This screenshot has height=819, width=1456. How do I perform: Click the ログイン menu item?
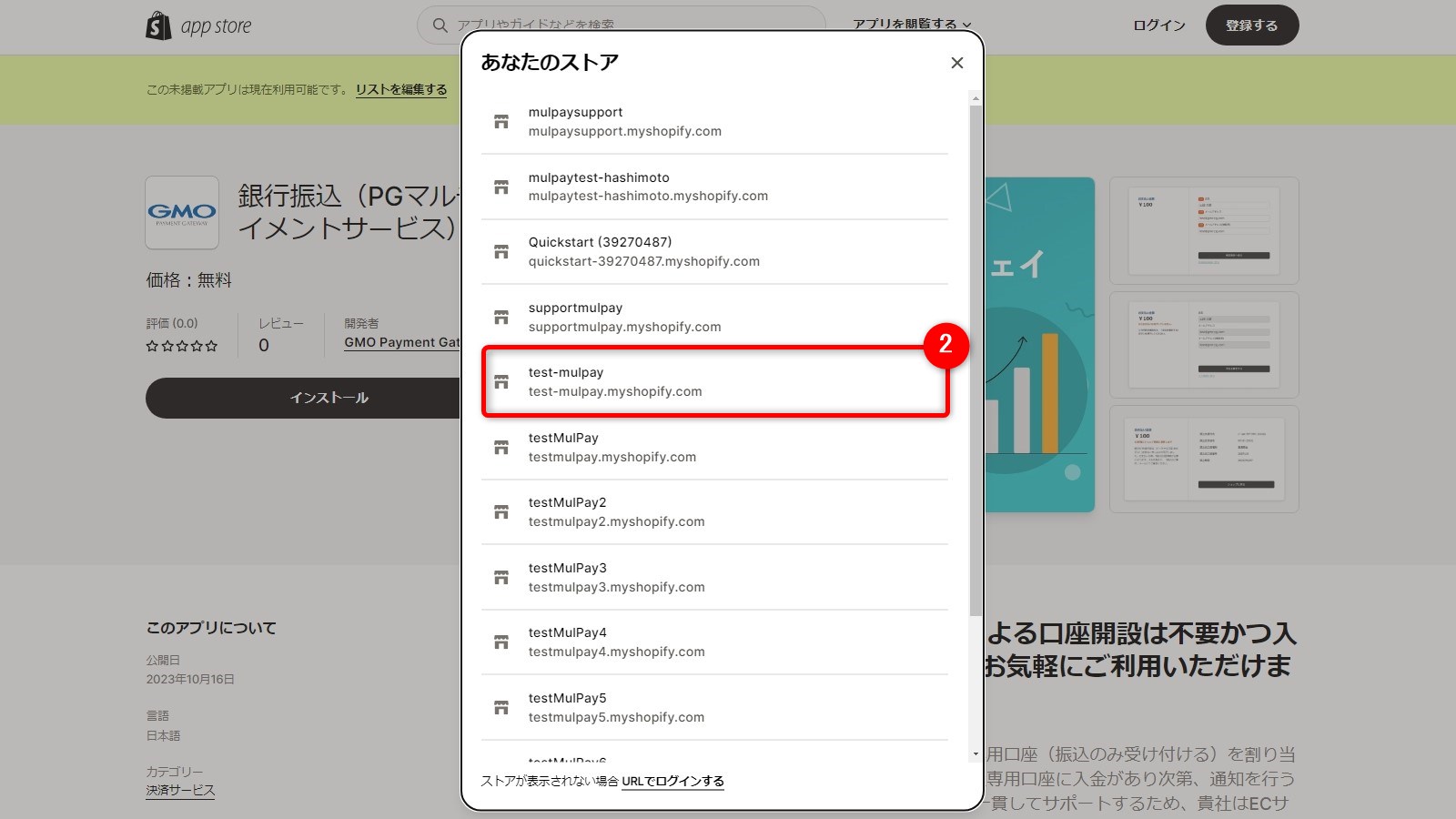click(x=1158, y=25)
